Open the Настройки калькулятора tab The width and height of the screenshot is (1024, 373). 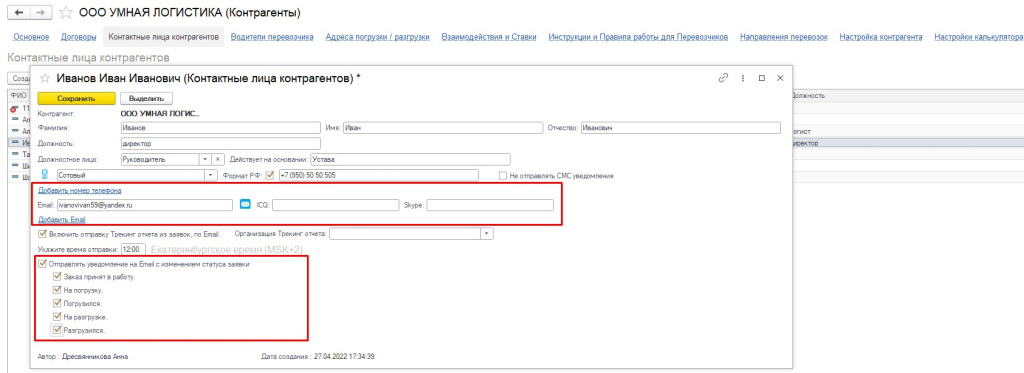tap(978, 37)
